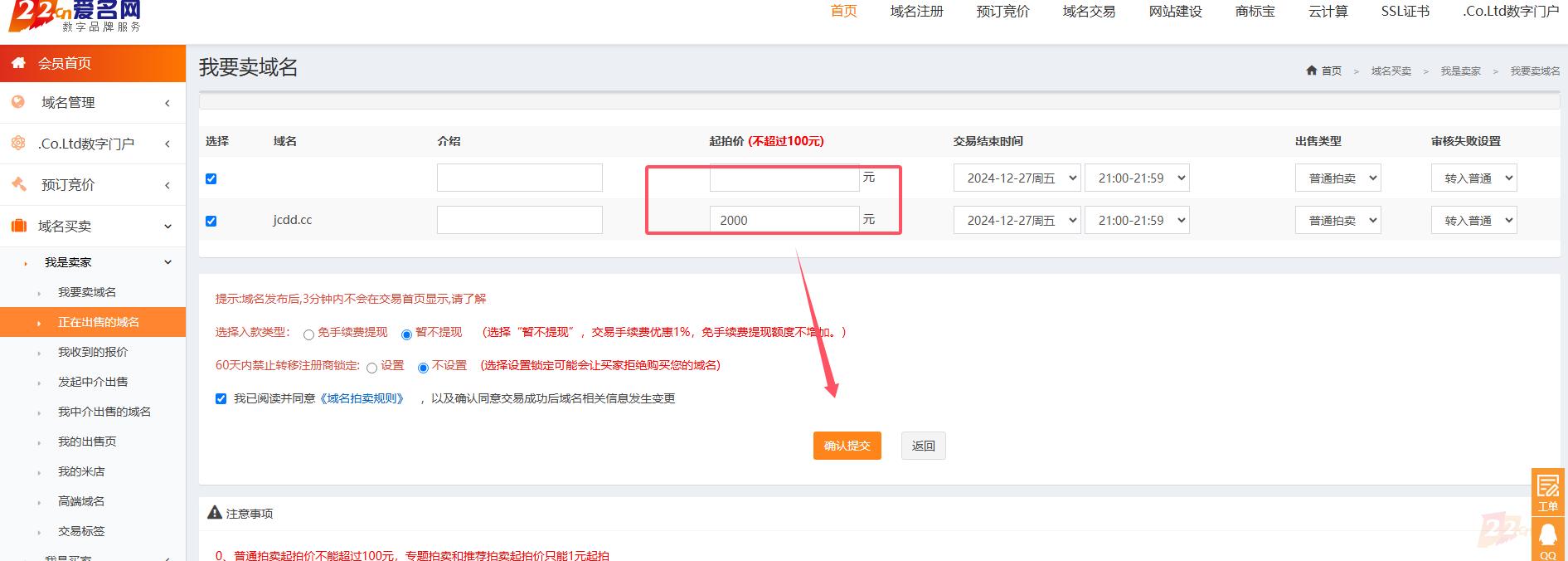
Task: Open jcdd.cc row 转入普通 dropdown
Action: 1474,220
